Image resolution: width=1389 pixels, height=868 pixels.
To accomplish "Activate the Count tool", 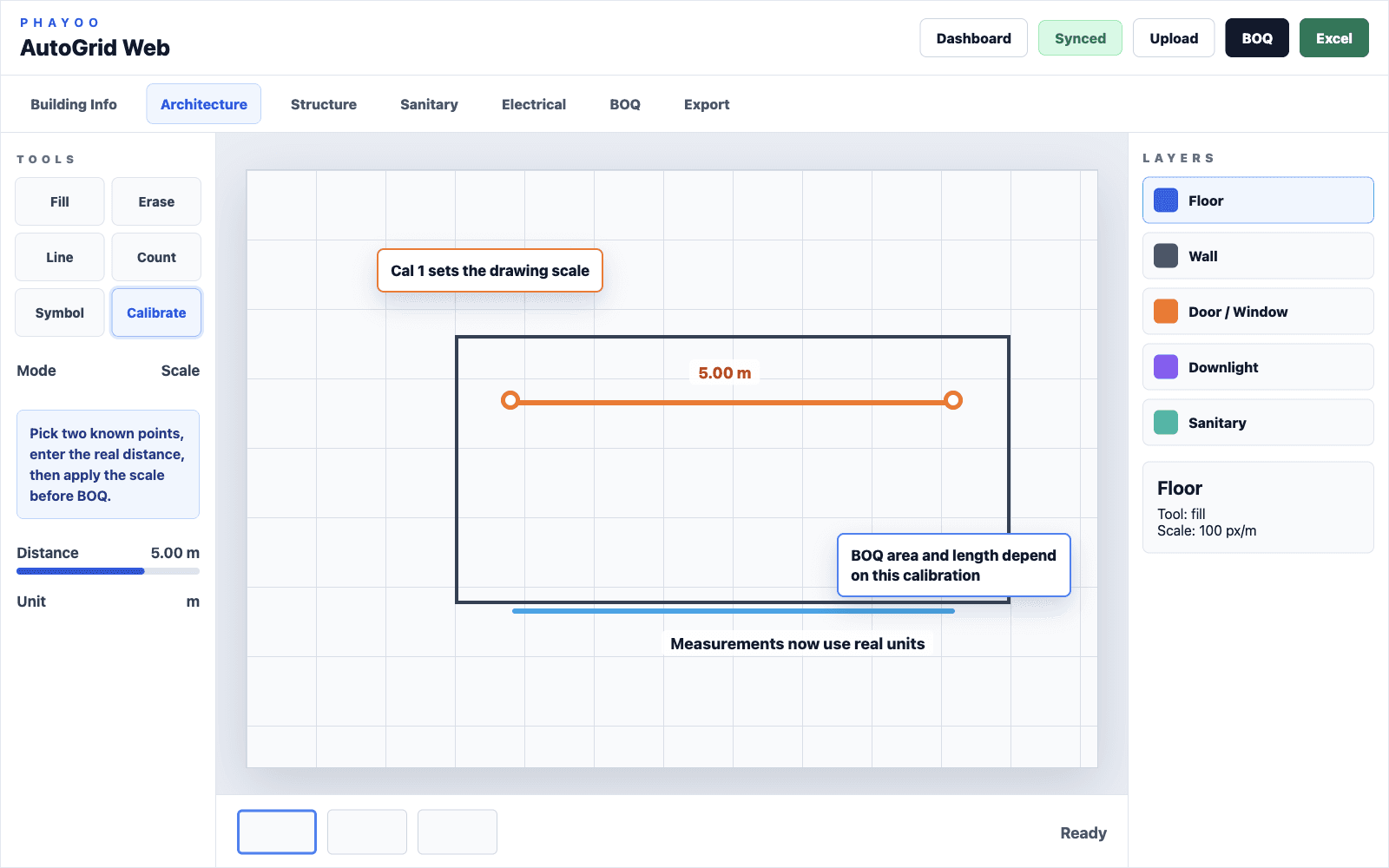I will tap(156, 257).
